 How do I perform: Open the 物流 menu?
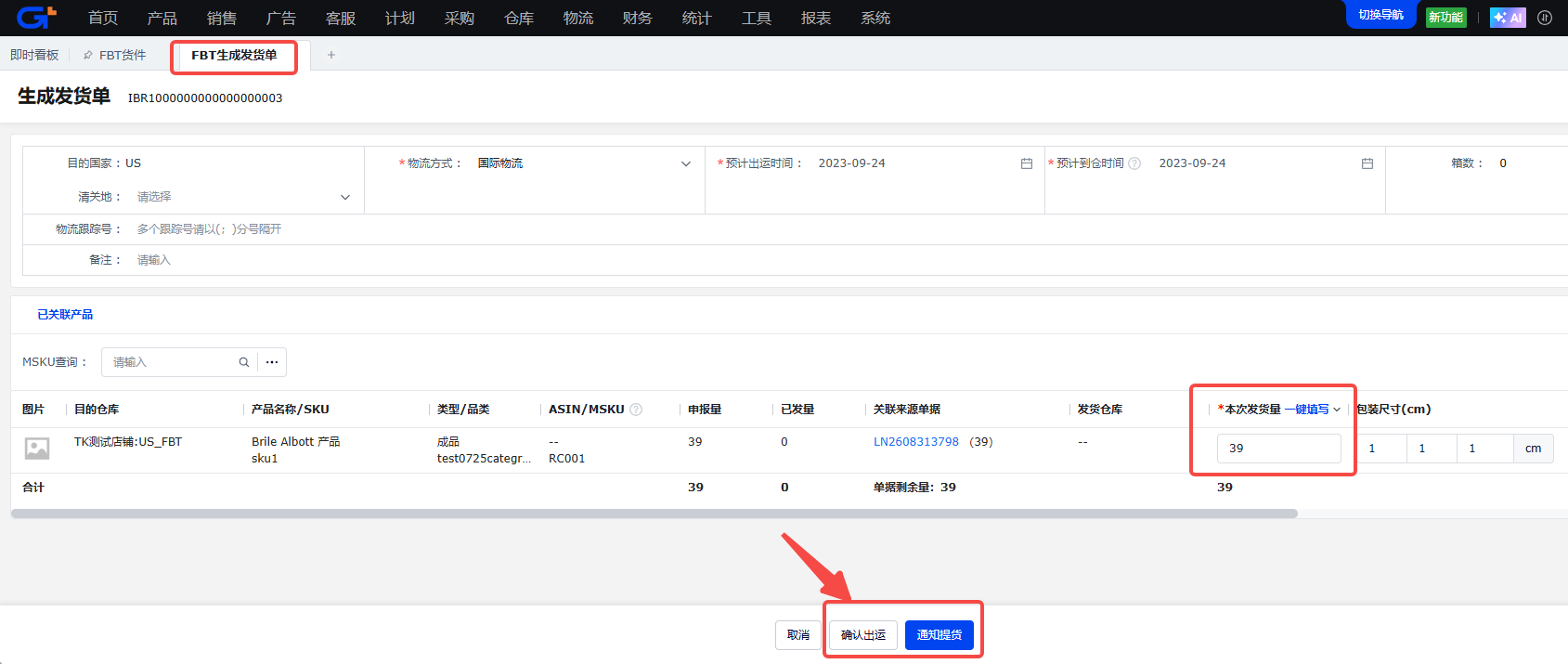(x=578, y=18)
